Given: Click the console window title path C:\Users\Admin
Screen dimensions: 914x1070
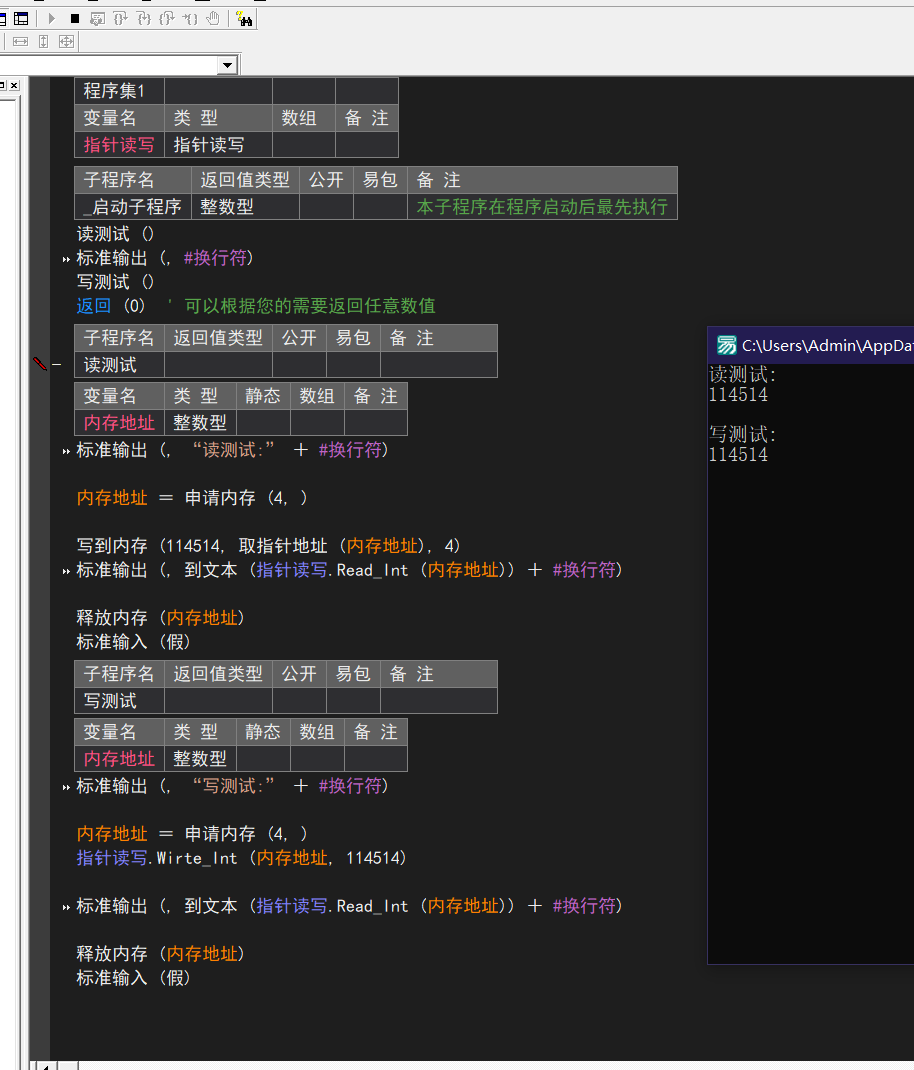Looking at the screenshot, I should coord(827,345).
